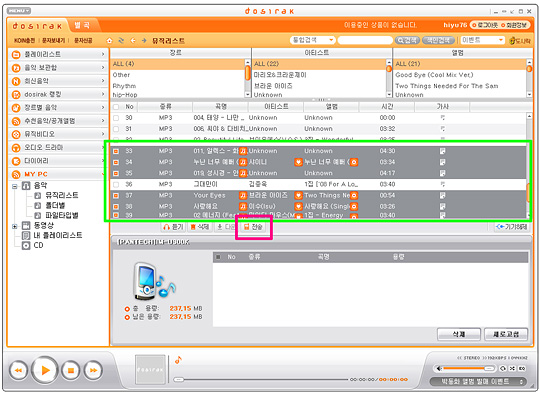Viewport: 540px width, 397px height.
Task: Click the 도시락 icon at top right
Action: [520, 41]
